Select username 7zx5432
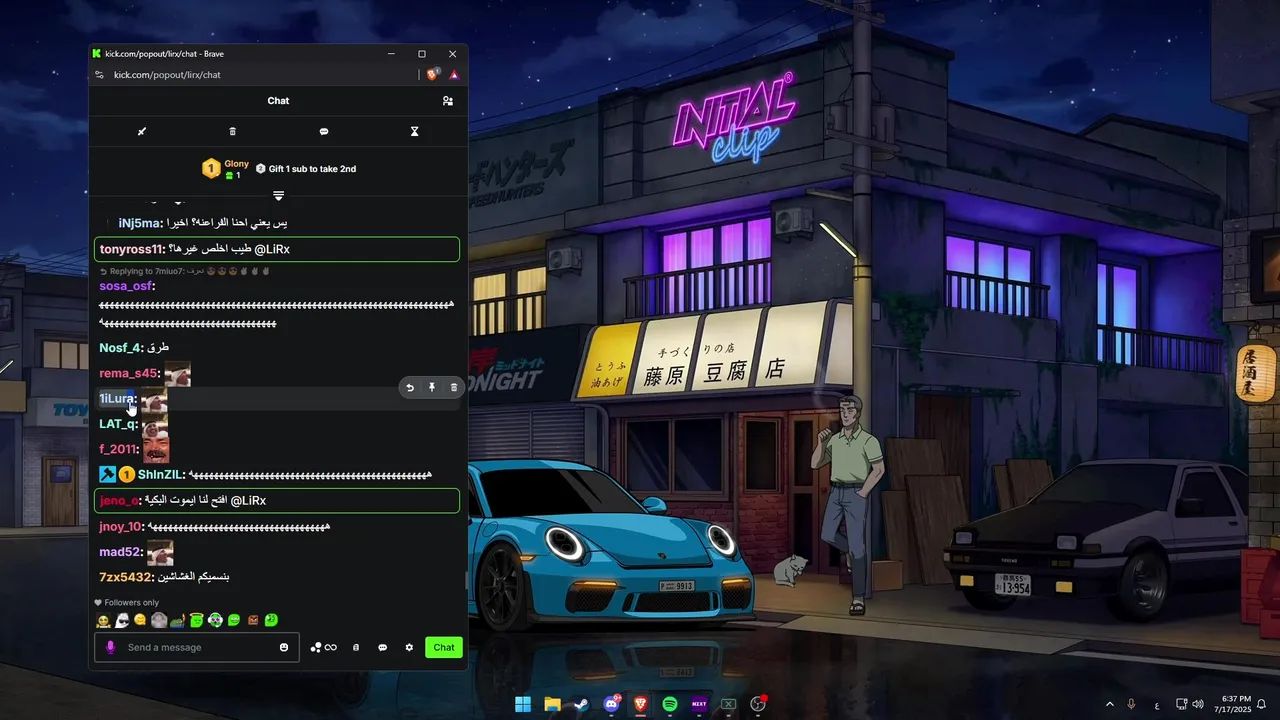This screenshot has height=720, width=1280. tap(125, 577)
